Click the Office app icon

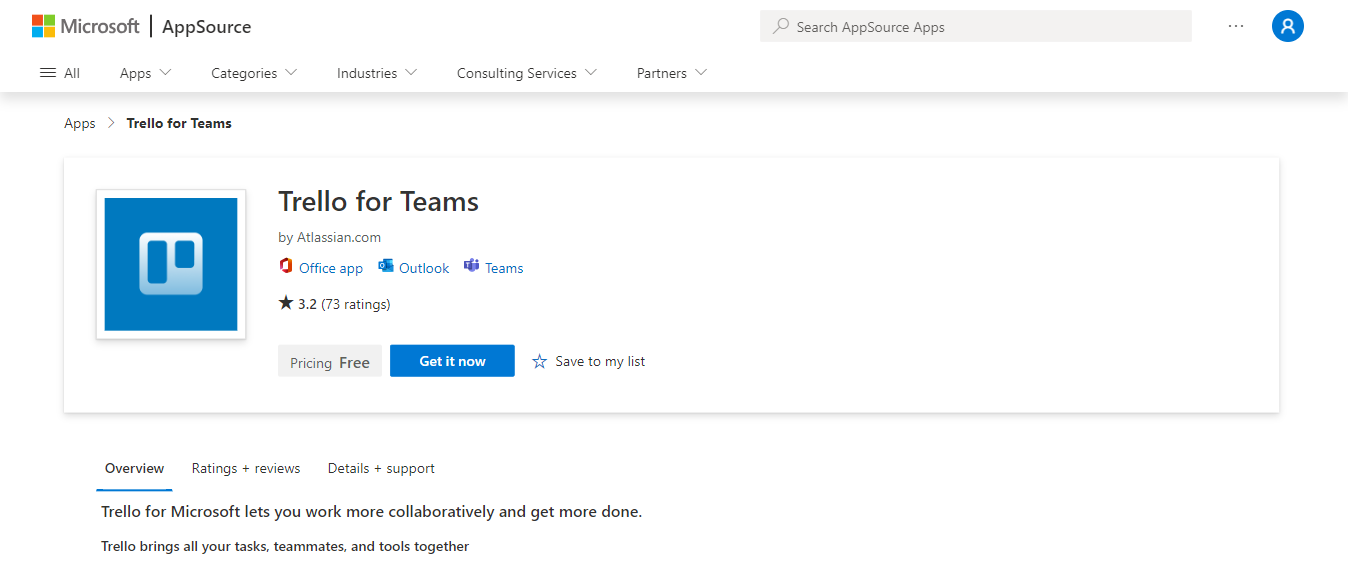286,267
